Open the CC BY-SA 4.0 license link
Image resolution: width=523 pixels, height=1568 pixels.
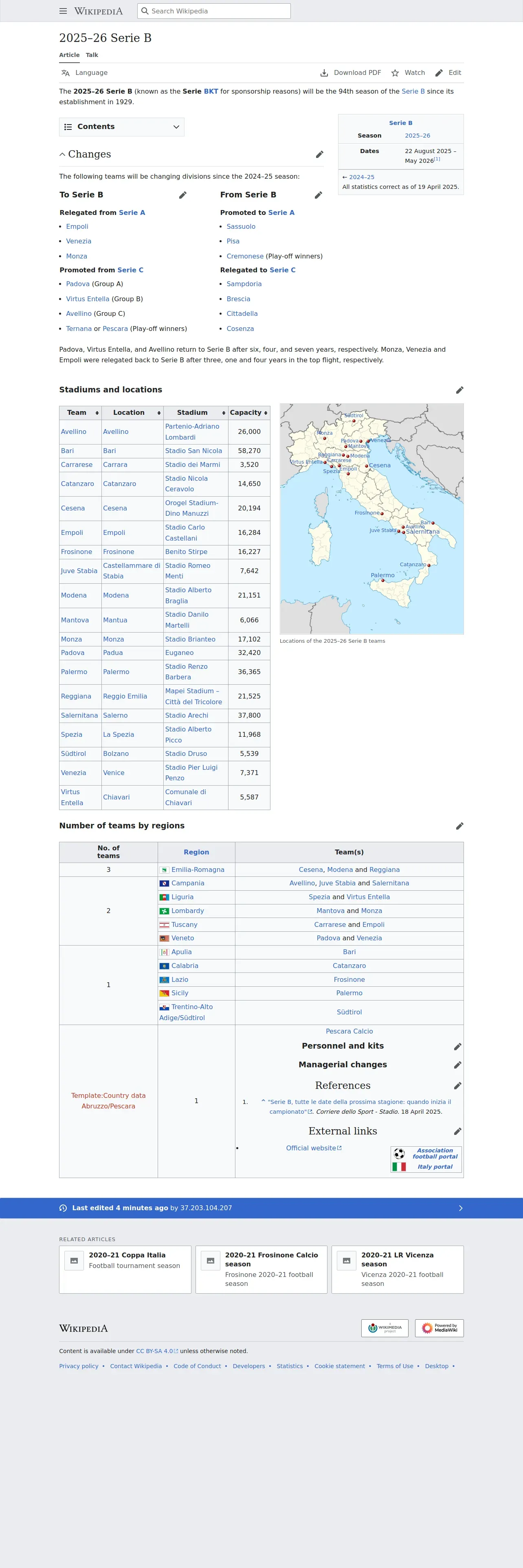(x=157, y=1351)
